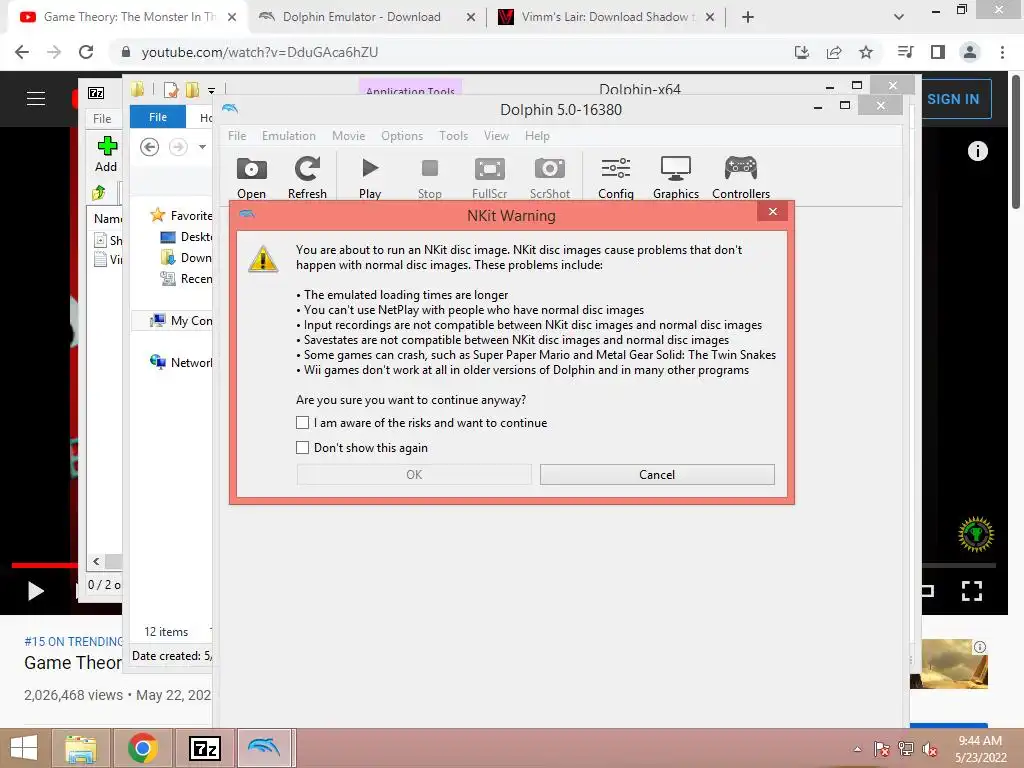1024x768 pixels.
Task: Select My Computer in the Explorer tree
Action: coord(181,321)
